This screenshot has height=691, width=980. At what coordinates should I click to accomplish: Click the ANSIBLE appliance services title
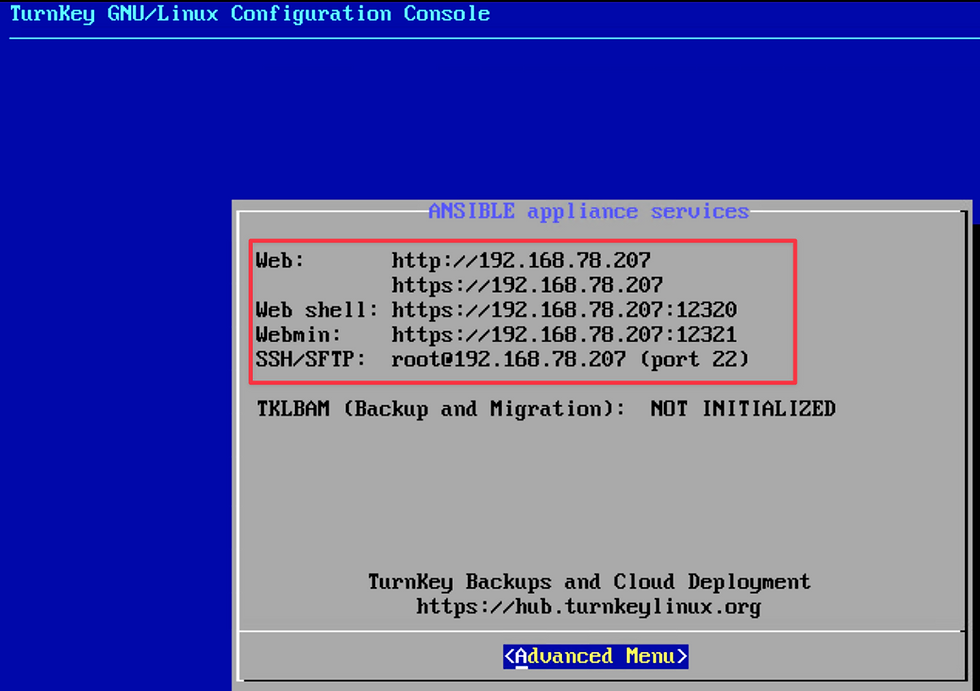pos(589,211)
